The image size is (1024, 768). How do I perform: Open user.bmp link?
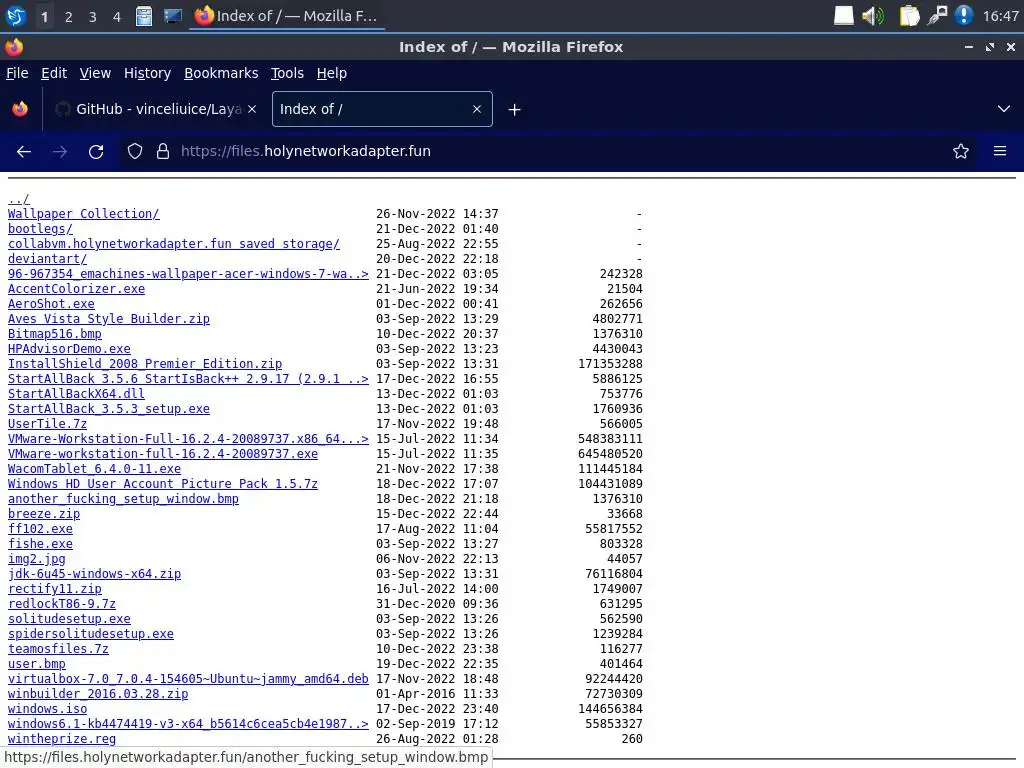[x=37, y=664]
